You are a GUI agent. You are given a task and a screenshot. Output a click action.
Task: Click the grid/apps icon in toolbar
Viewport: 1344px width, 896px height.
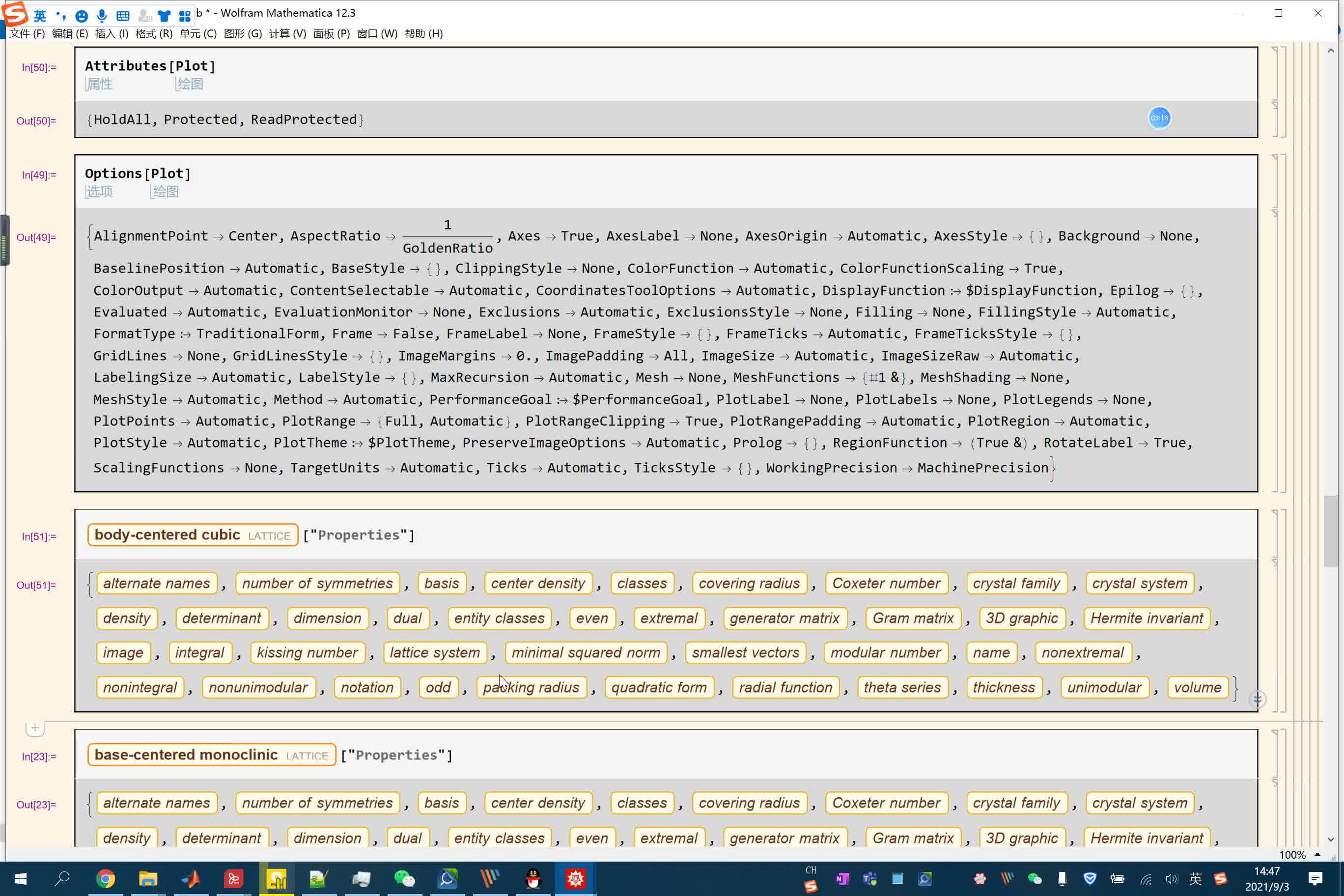[x=185, y=13]
